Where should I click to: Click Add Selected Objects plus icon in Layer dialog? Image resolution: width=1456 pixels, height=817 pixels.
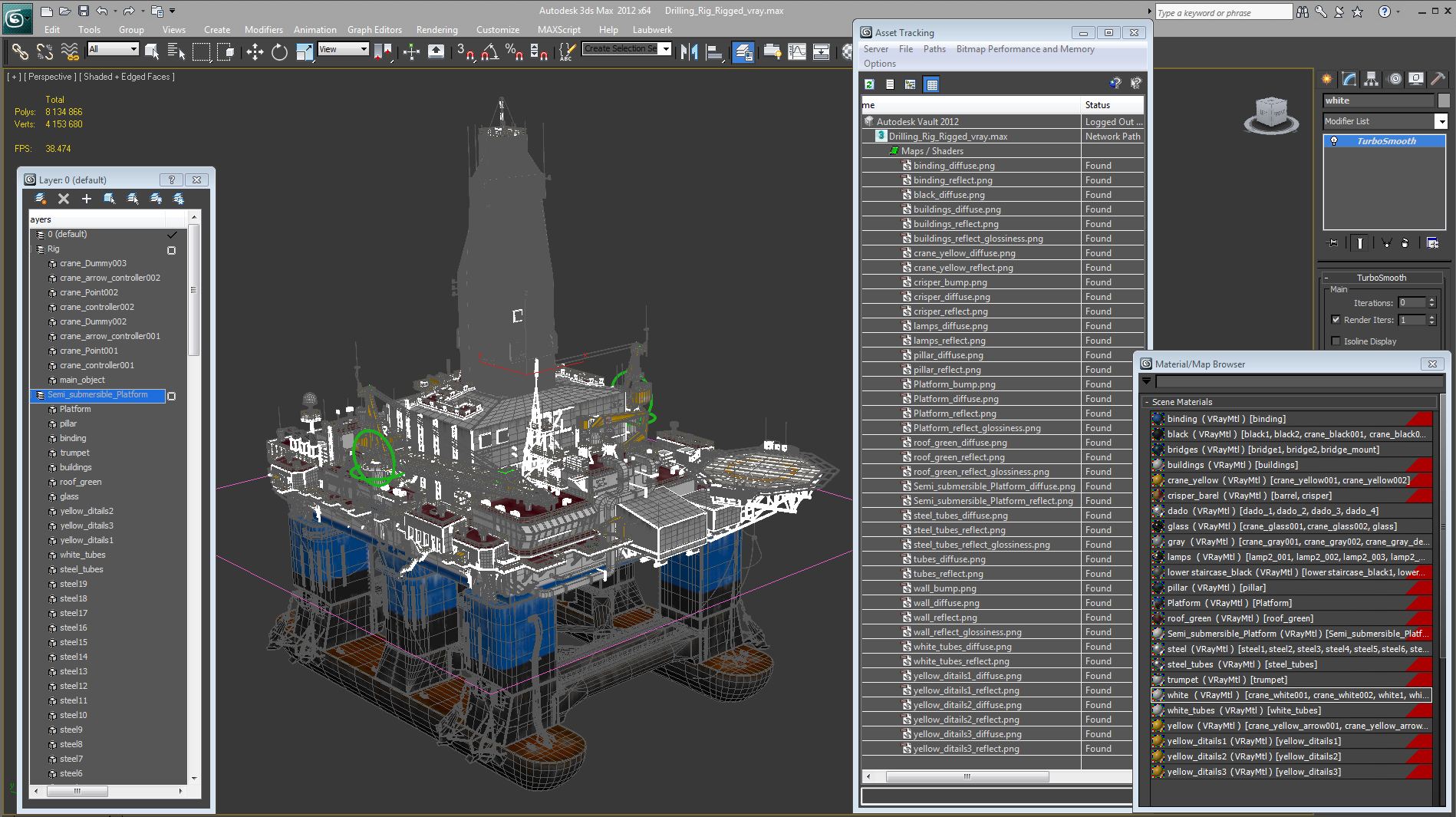[87, 199]
